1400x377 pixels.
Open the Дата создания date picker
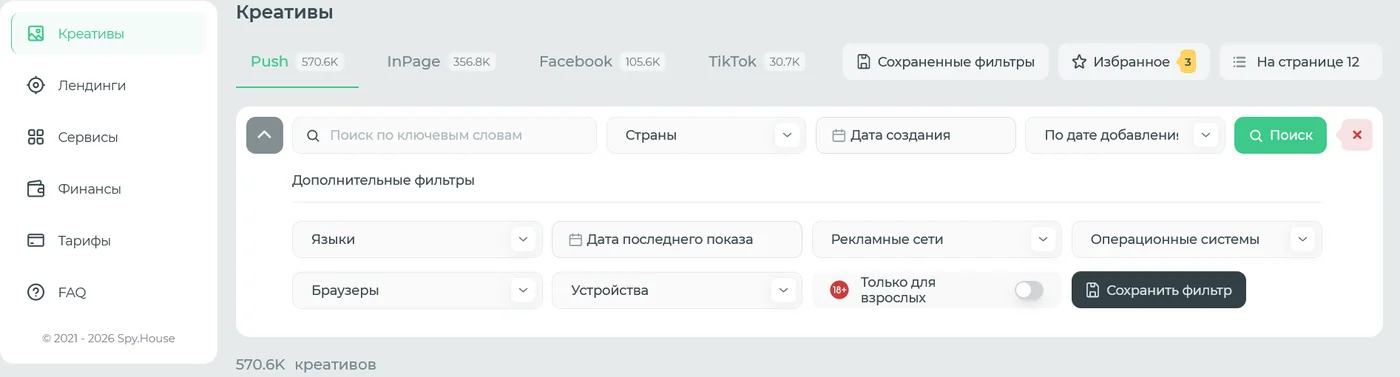(915, 135)
